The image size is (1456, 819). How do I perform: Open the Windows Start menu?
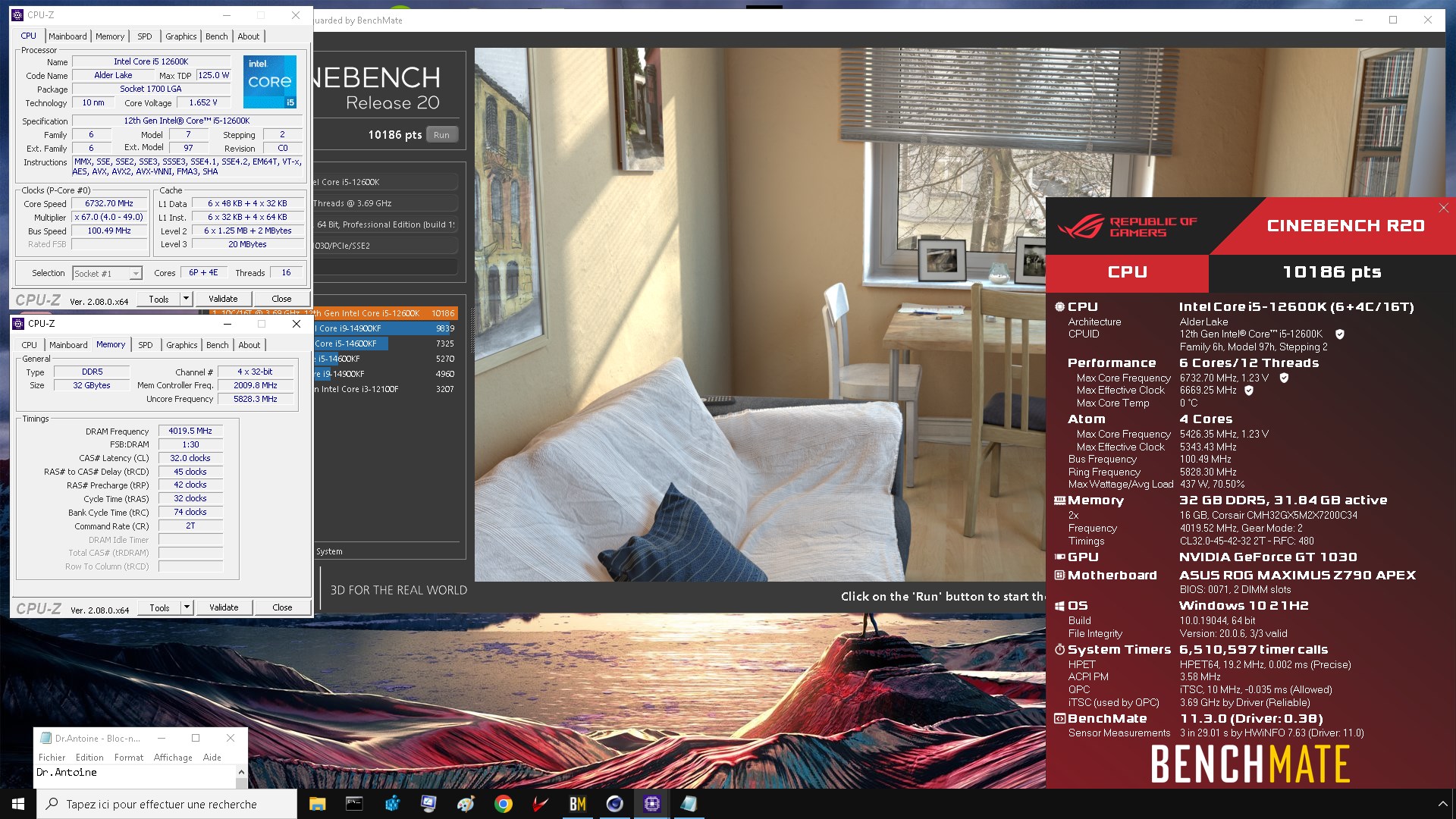click(18, 804)
